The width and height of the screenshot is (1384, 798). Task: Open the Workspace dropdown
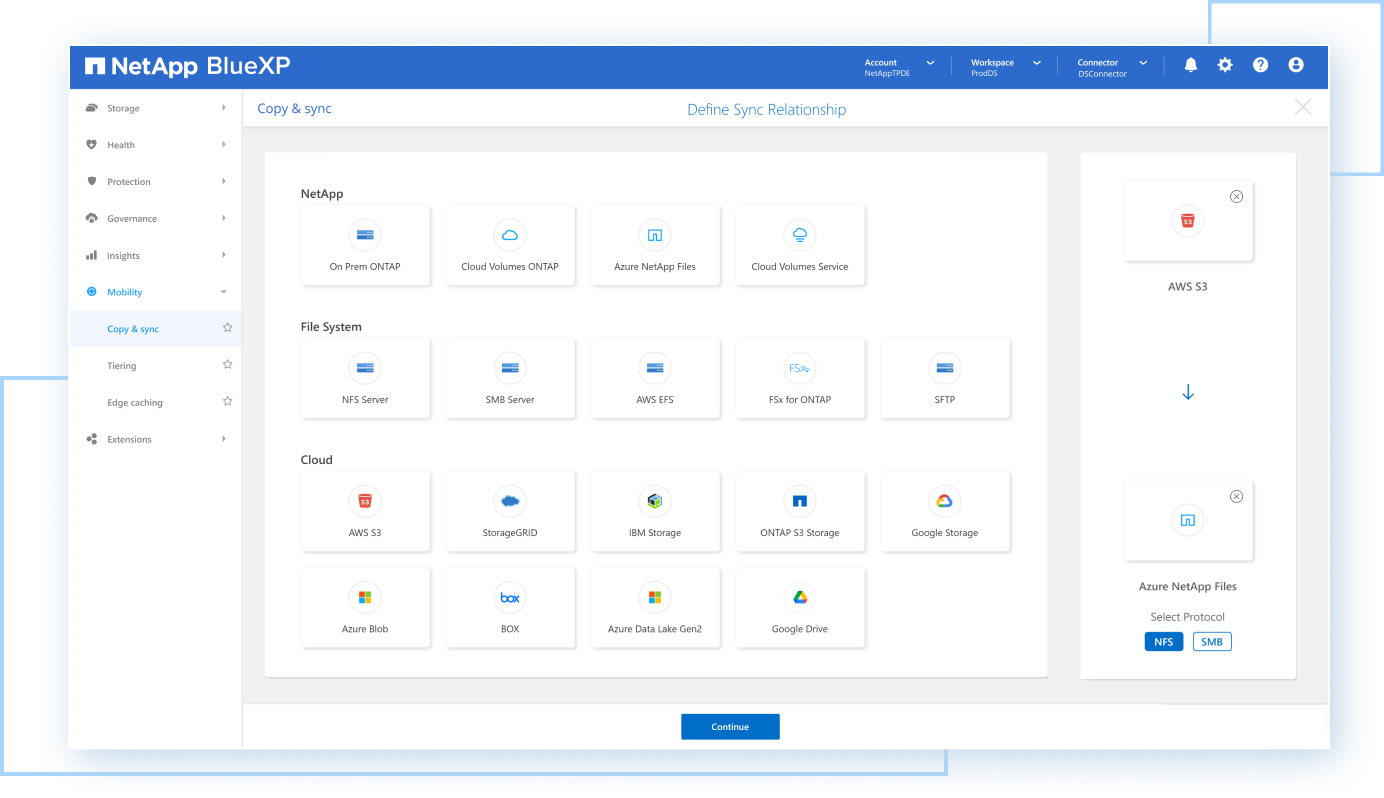pos(1005,67)
